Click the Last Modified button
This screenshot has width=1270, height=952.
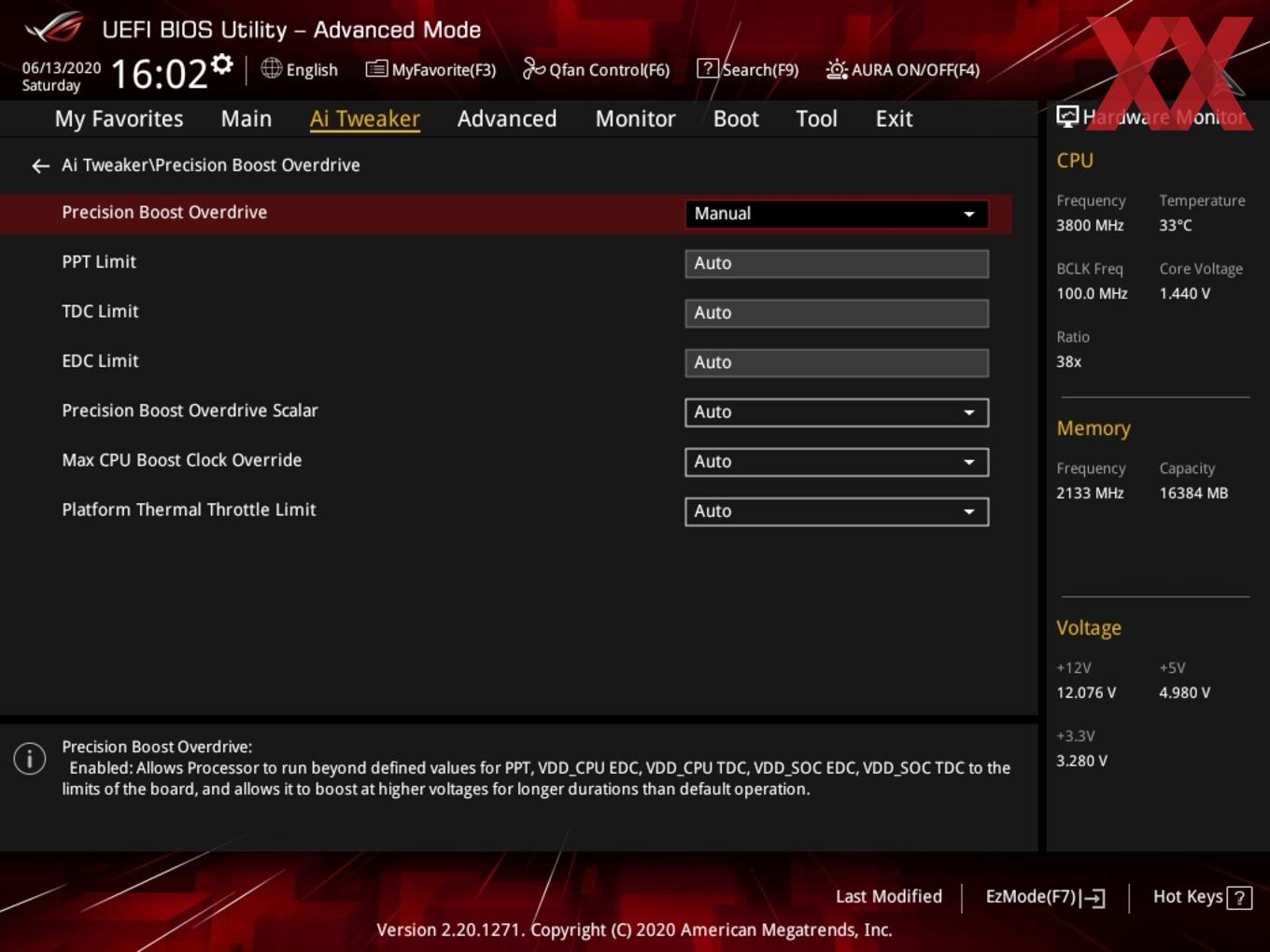(x=889, y=897)
